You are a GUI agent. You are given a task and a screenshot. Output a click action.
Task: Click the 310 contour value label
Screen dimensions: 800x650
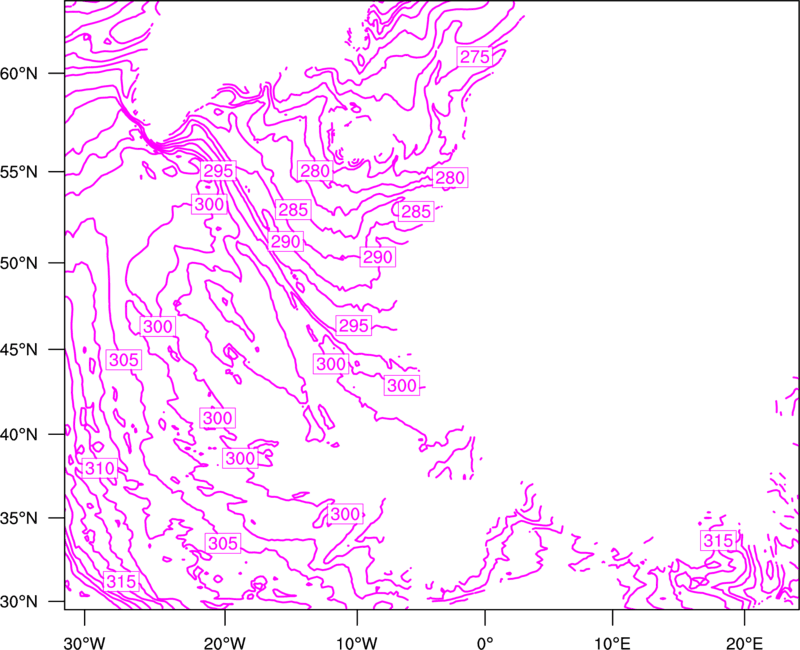click(99, 468)
